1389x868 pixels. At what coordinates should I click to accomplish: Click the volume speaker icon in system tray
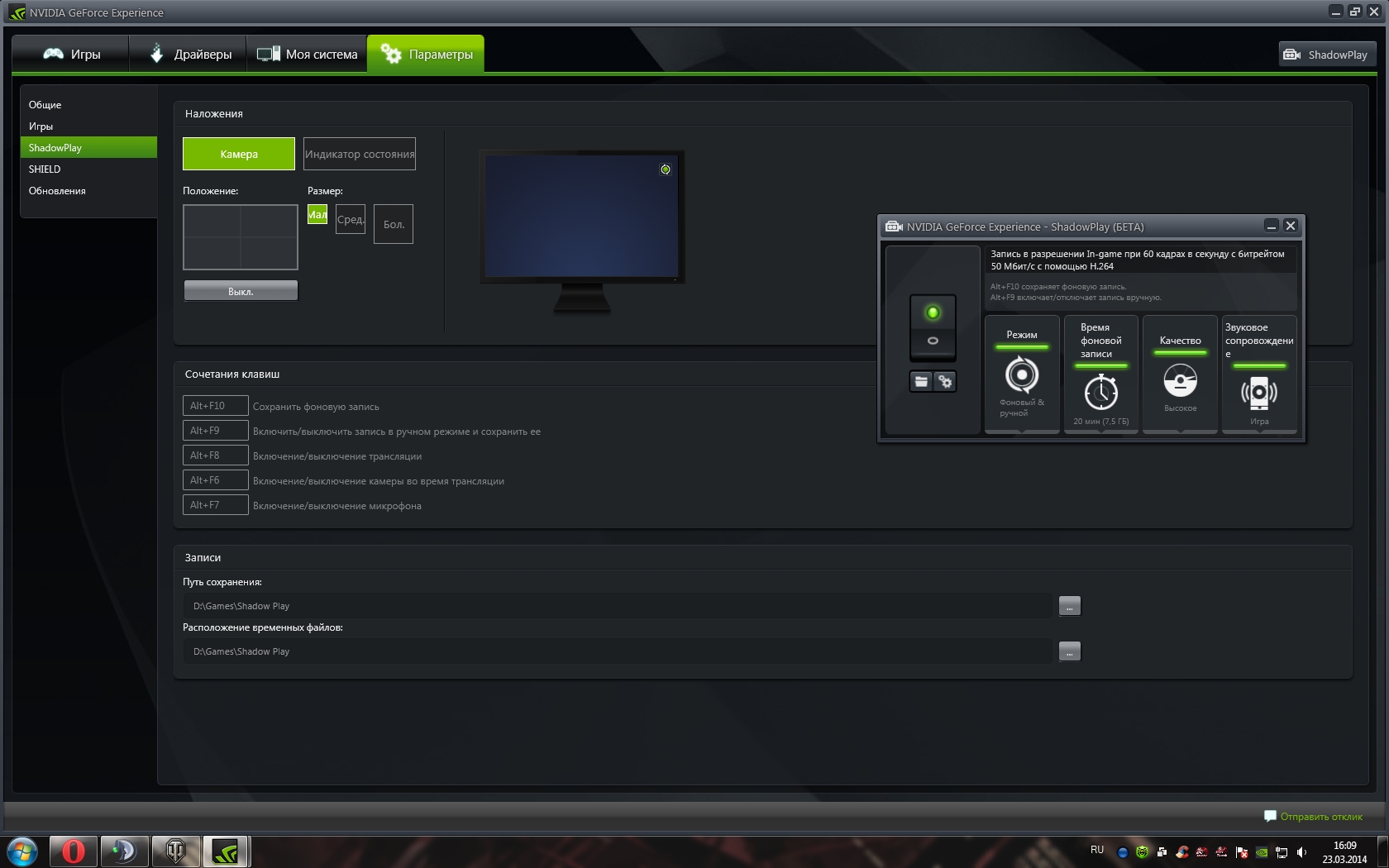[1301, 851]
